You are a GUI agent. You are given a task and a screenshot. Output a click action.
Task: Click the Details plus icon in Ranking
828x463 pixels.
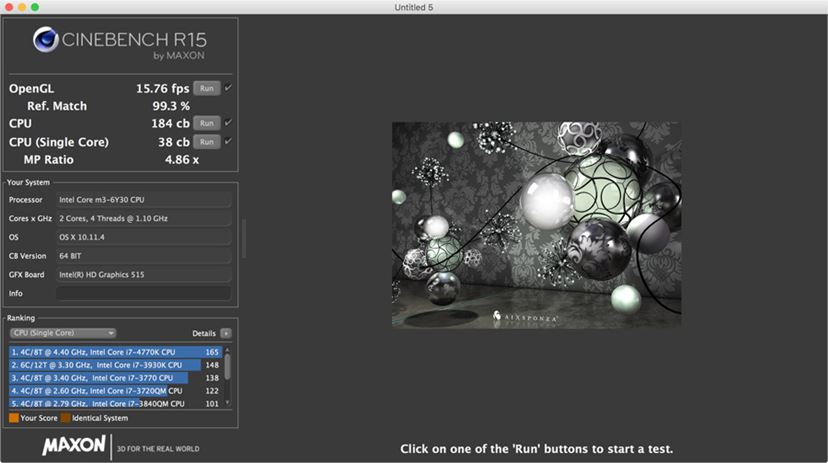click(x=225, y=333)
